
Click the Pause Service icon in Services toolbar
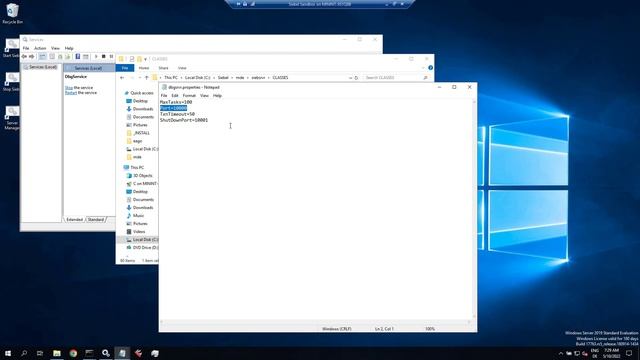[111, 56]
